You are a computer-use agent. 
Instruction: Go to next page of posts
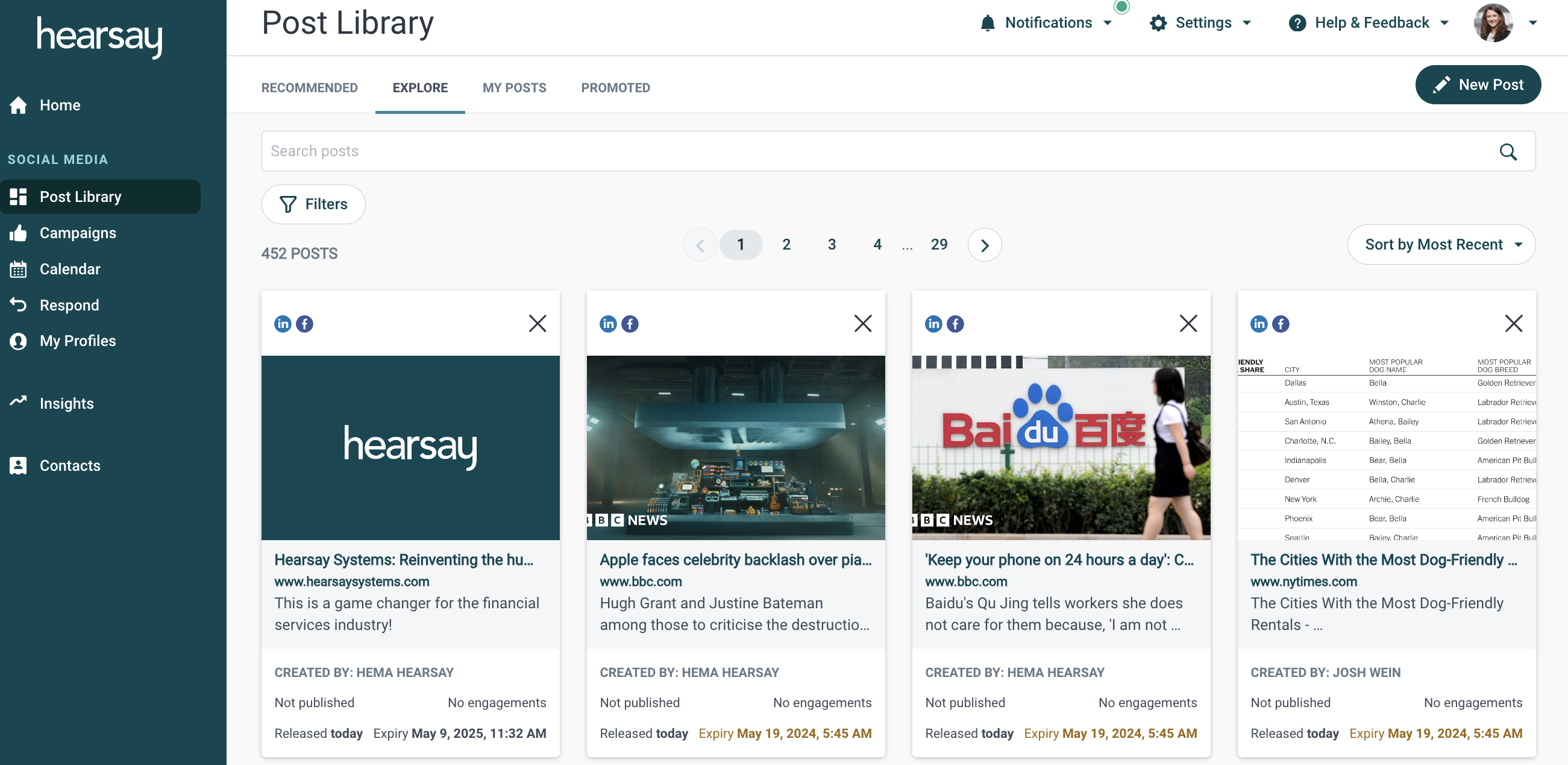pyautogui.click(x=984, y=245)
